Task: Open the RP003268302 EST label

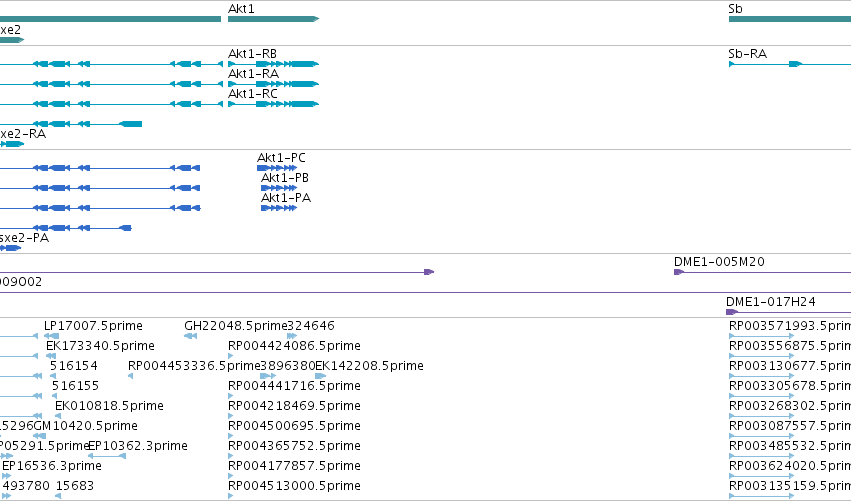Action: tap(790, 406)
